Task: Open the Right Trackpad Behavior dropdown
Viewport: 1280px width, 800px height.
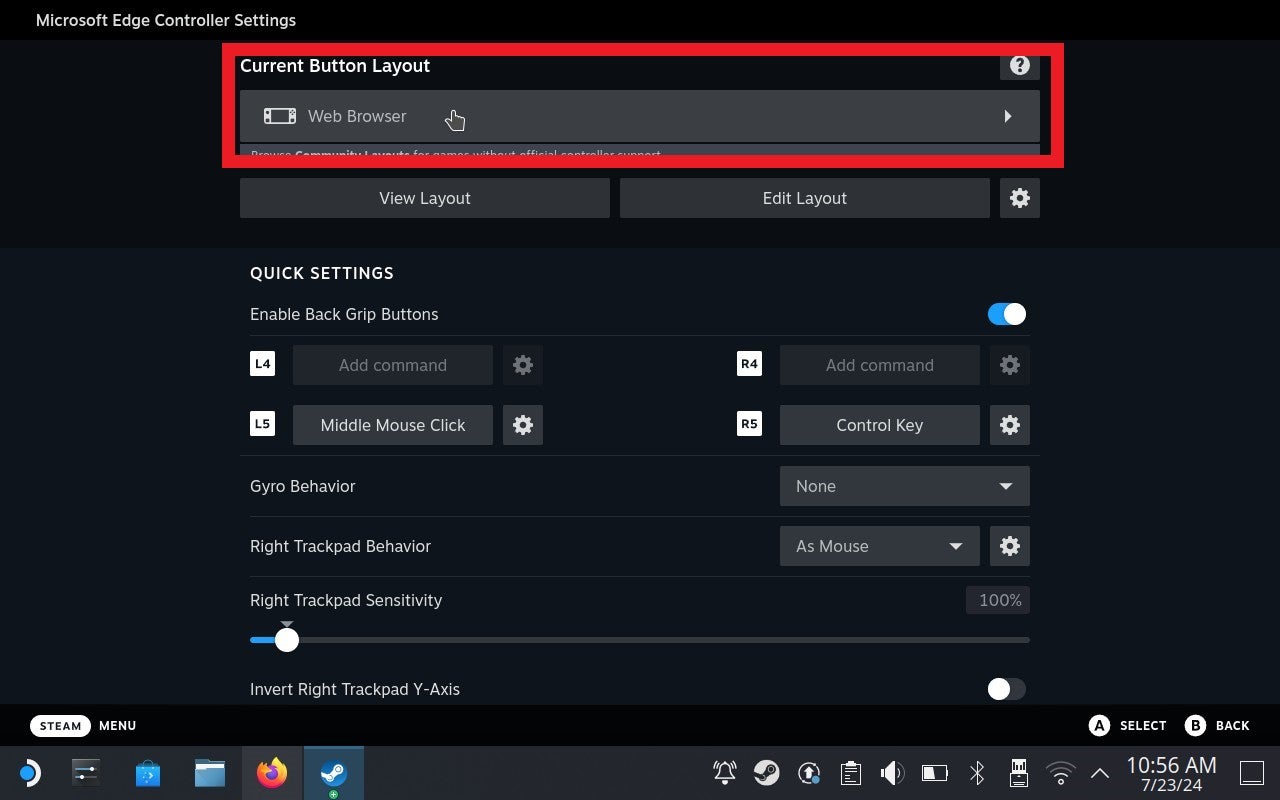Action: (x=878, y=546)
